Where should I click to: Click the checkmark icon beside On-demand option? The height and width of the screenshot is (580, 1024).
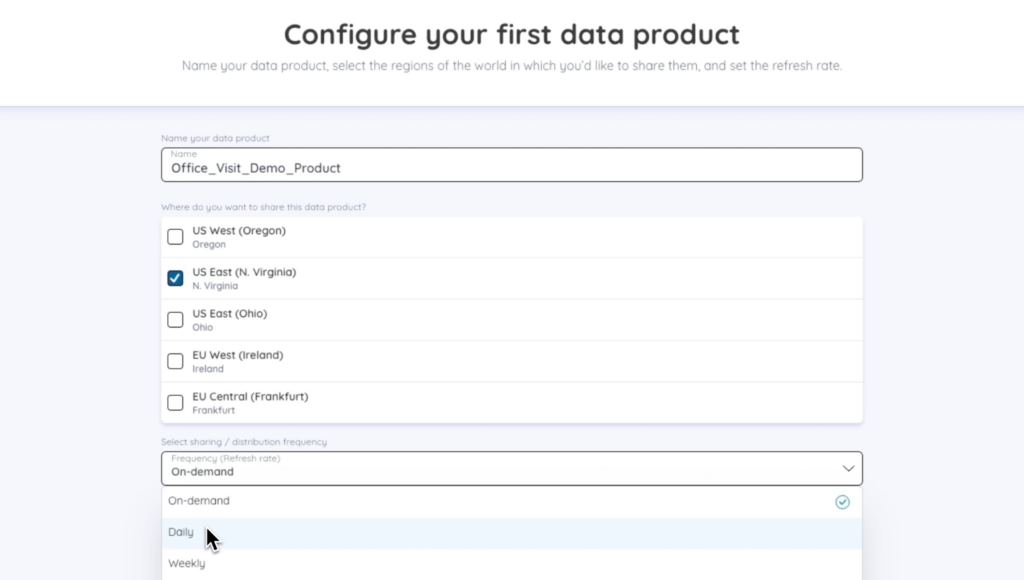point(842,502)
